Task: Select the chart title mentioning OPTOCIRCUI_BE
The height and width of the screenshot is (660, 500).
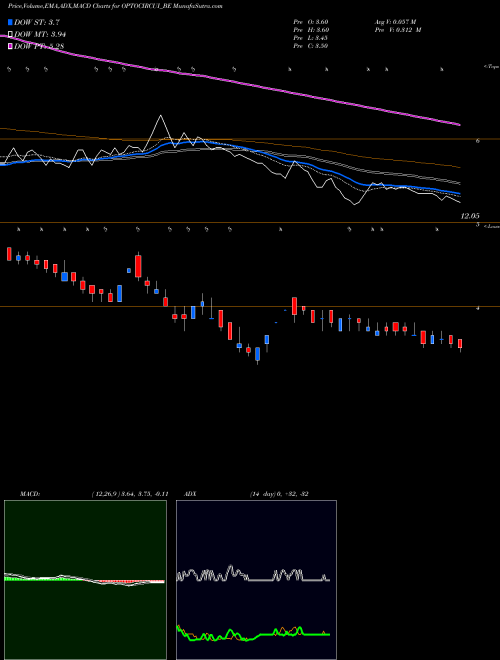Action: 115,6
